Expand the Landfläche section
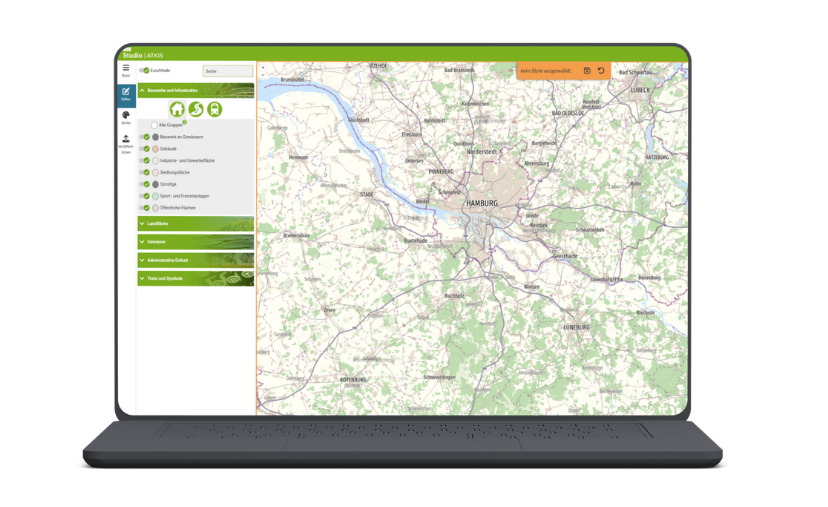This screenshot has height=507, width=828. point(196,224)
